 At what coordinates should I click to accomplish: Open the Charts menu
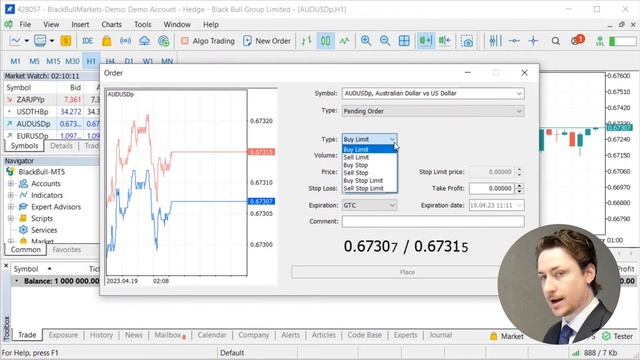111,24
